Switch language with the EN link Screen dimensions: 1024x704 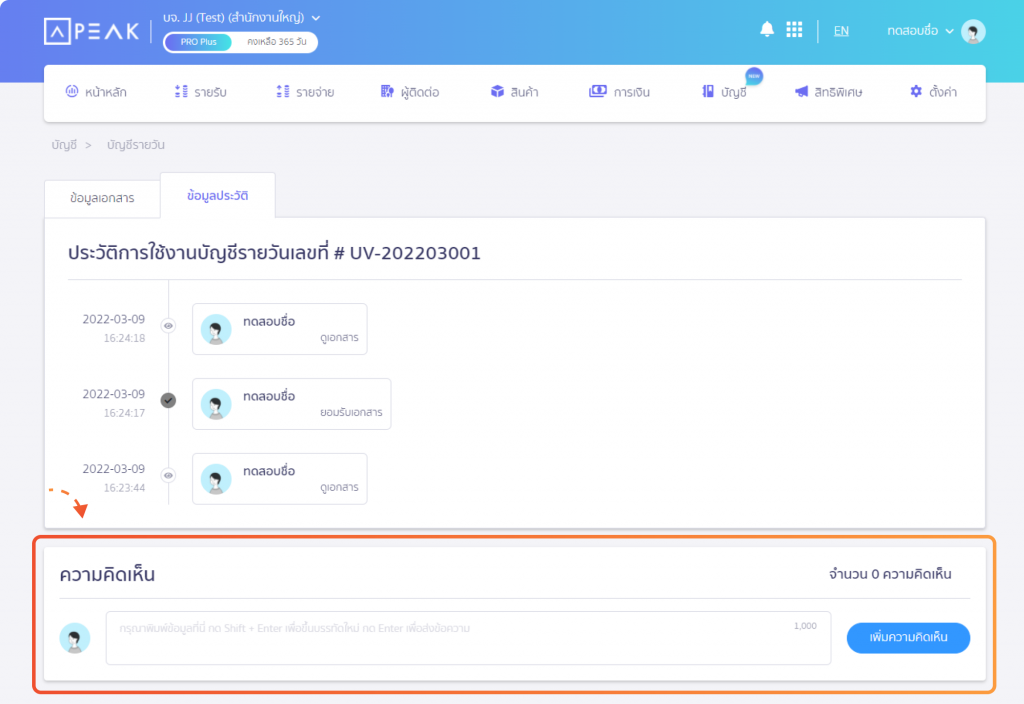pyautogui.click(x=841, y=31)
